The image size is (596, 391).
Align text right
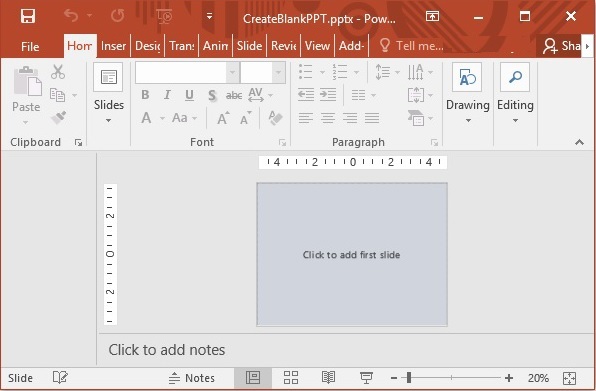click(350, 118)
